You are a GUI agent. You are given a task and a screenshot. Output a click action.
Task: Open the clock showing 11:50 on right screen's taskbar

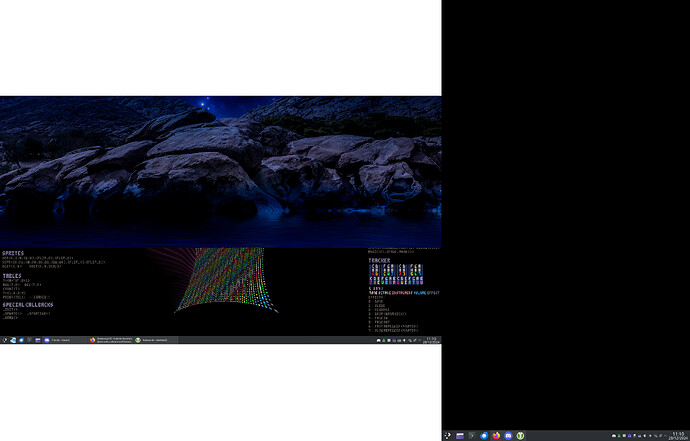tap(678, 436)
